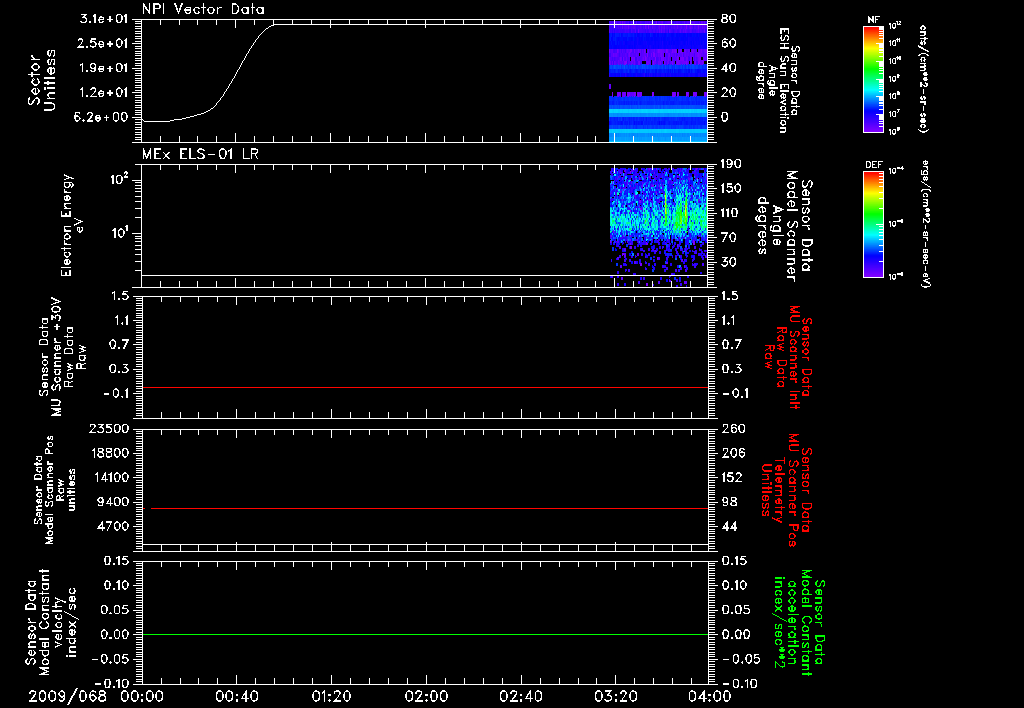Click red 'MU Scanner Pos Telemetry' label
Image resolution: width=1024 pixels, height=708 pixels.
(x=786, y=490)
